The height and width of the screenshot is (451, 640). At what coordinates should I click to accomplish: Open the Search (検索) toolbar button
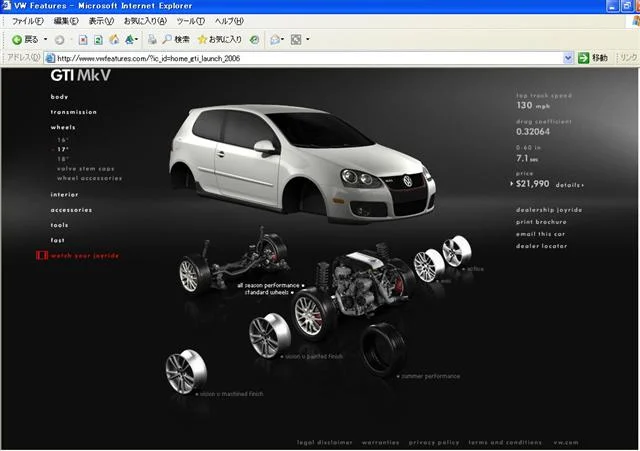coord(176,40)
